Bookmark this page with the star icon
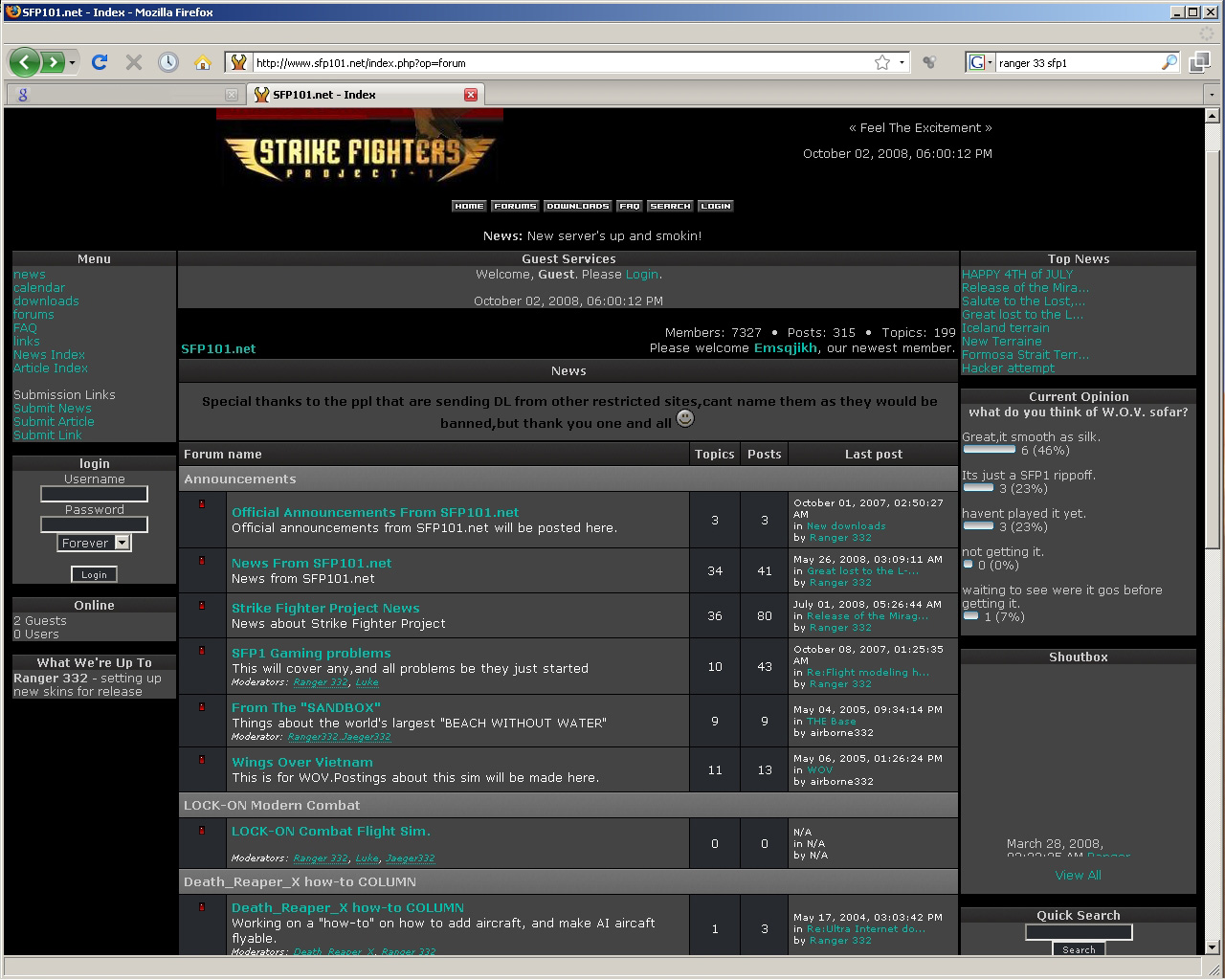The image size is (1225, 980). (x=882, y=62)
